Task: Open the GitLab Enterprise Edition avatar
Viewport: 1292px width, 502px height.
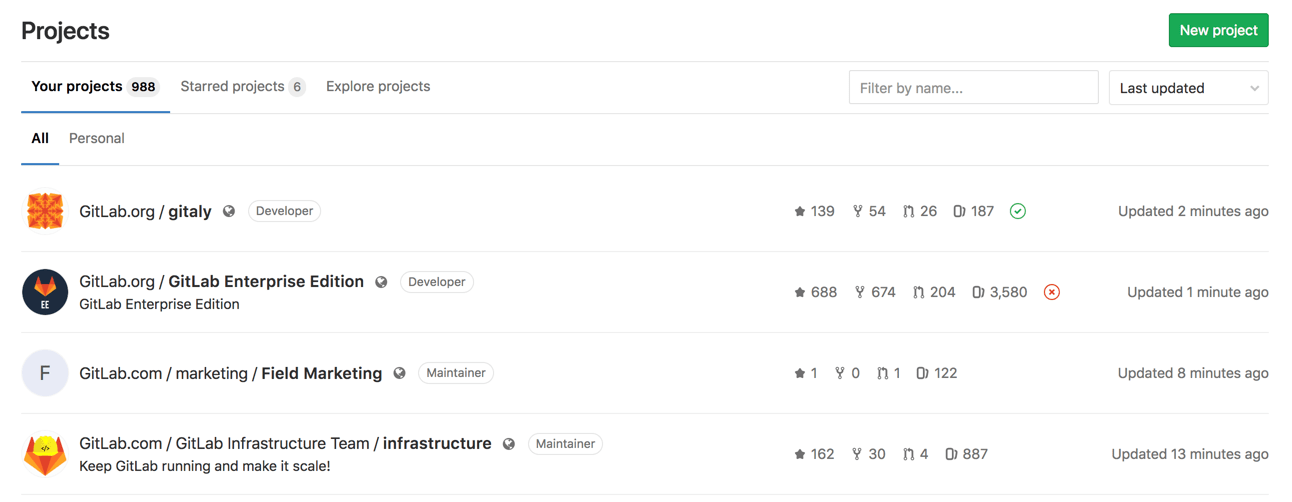Action: (45, 292)
